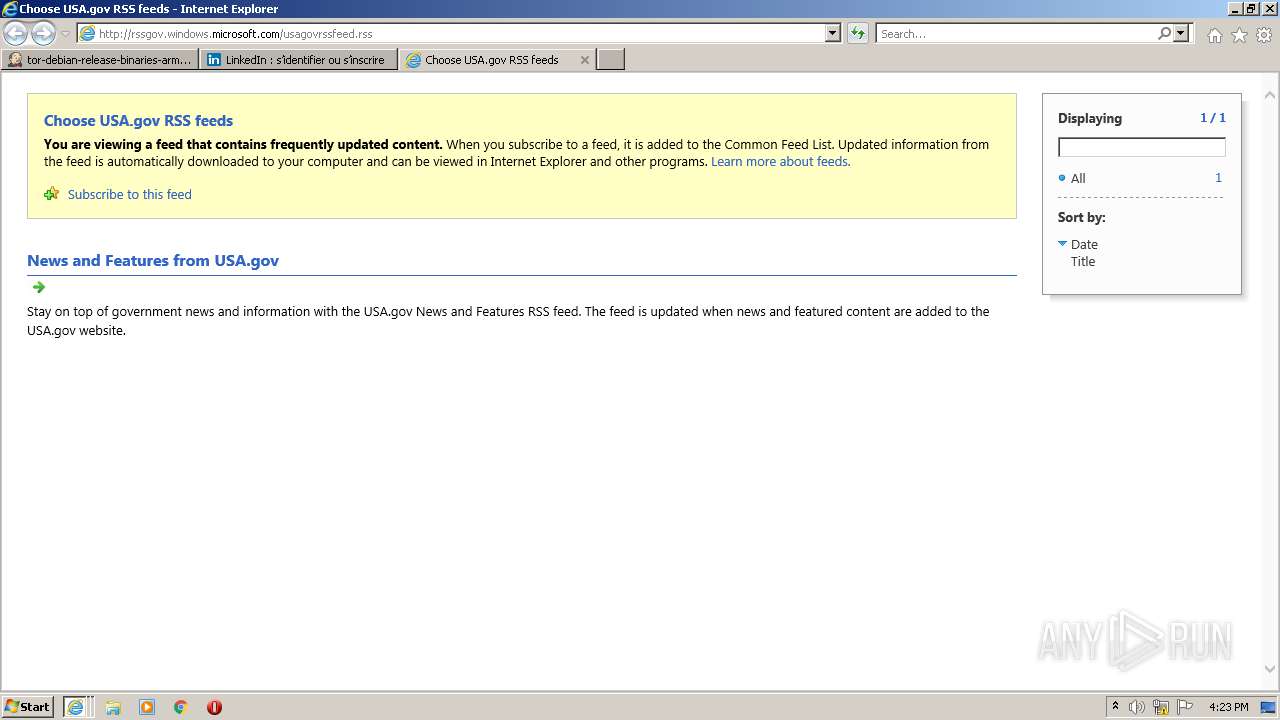Click the Show desktop button
Screen dimensions: 1280x720
1269,707
